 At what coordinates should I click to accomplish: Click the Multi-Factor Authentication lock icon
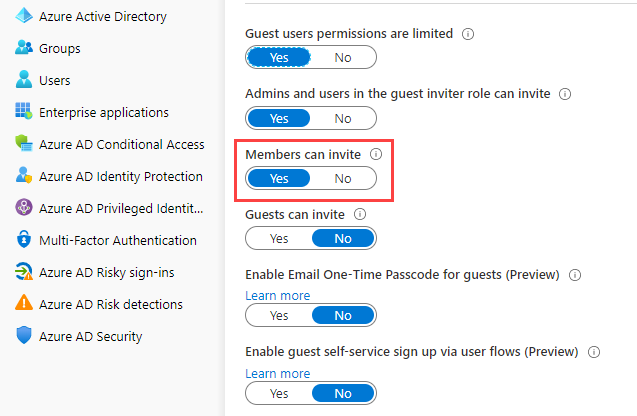coord(24,241)
